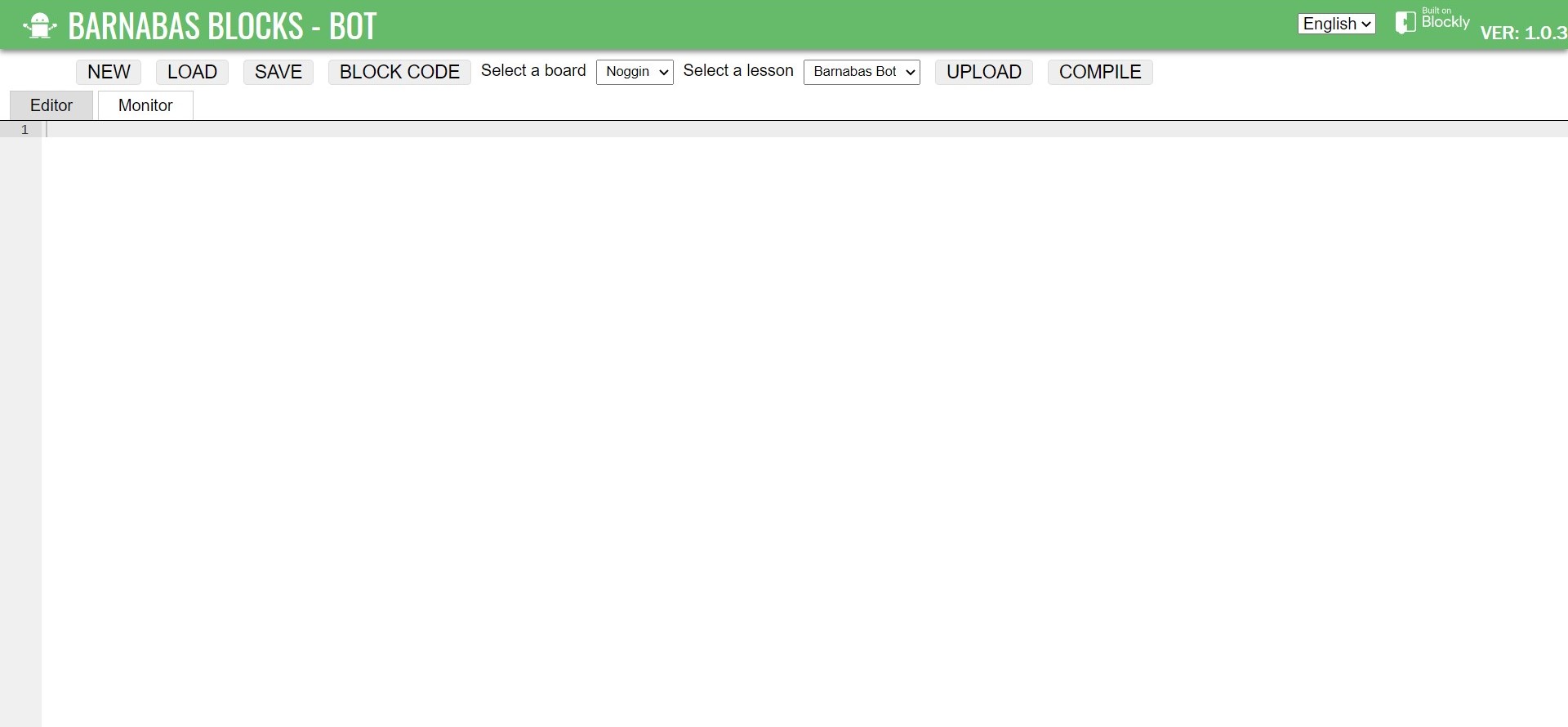Open the Monitor tab
Screen dimensions: 1568x727
pyautogui.click(x=145, y=105)
